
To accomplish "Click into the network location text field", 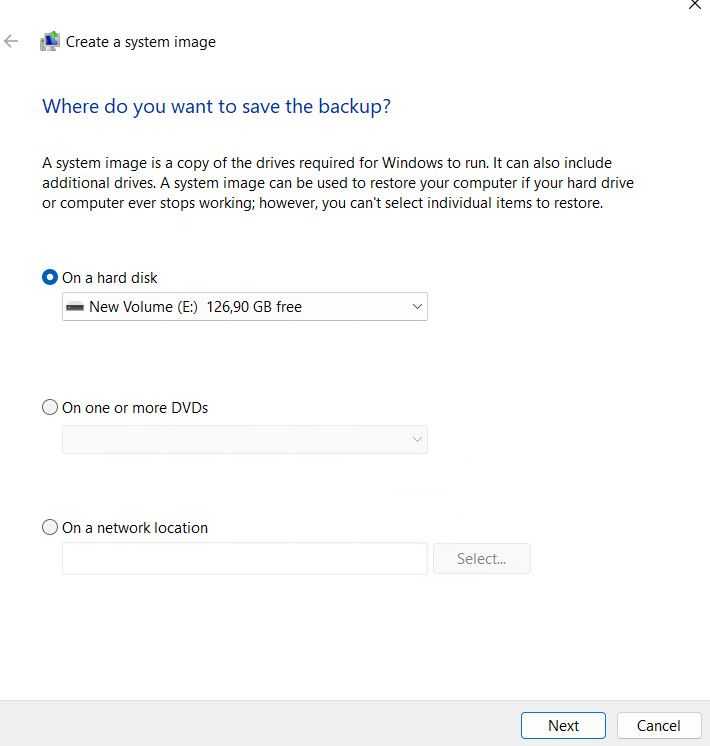I will point(244,559).
